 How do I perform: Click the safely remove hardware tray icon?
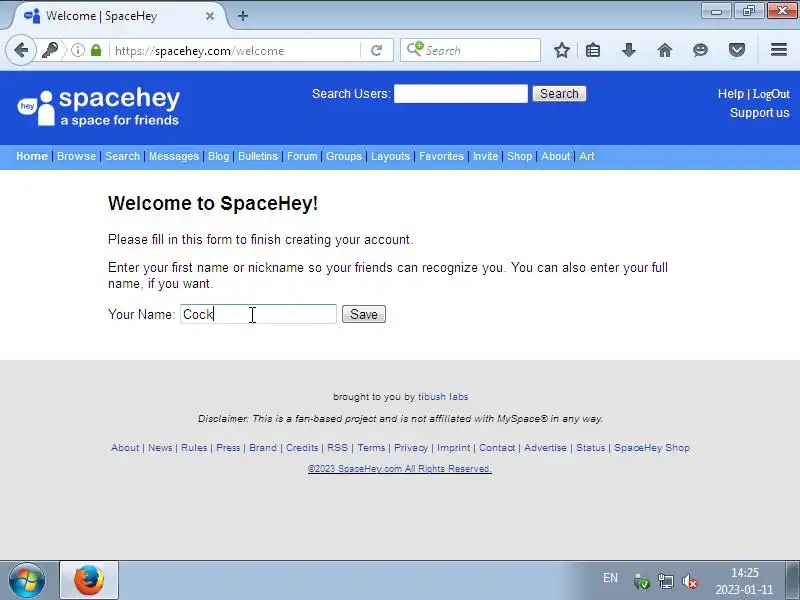coord(641,581)
